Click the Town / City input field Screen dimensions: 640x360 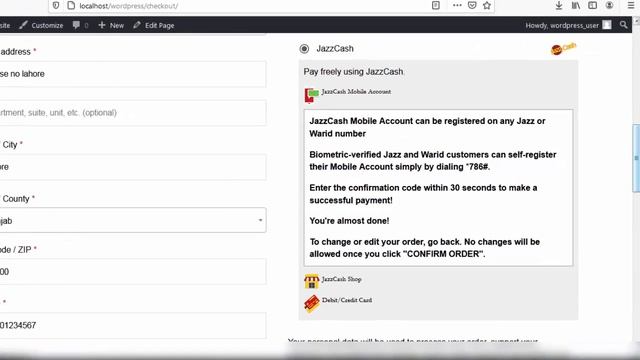133,167
